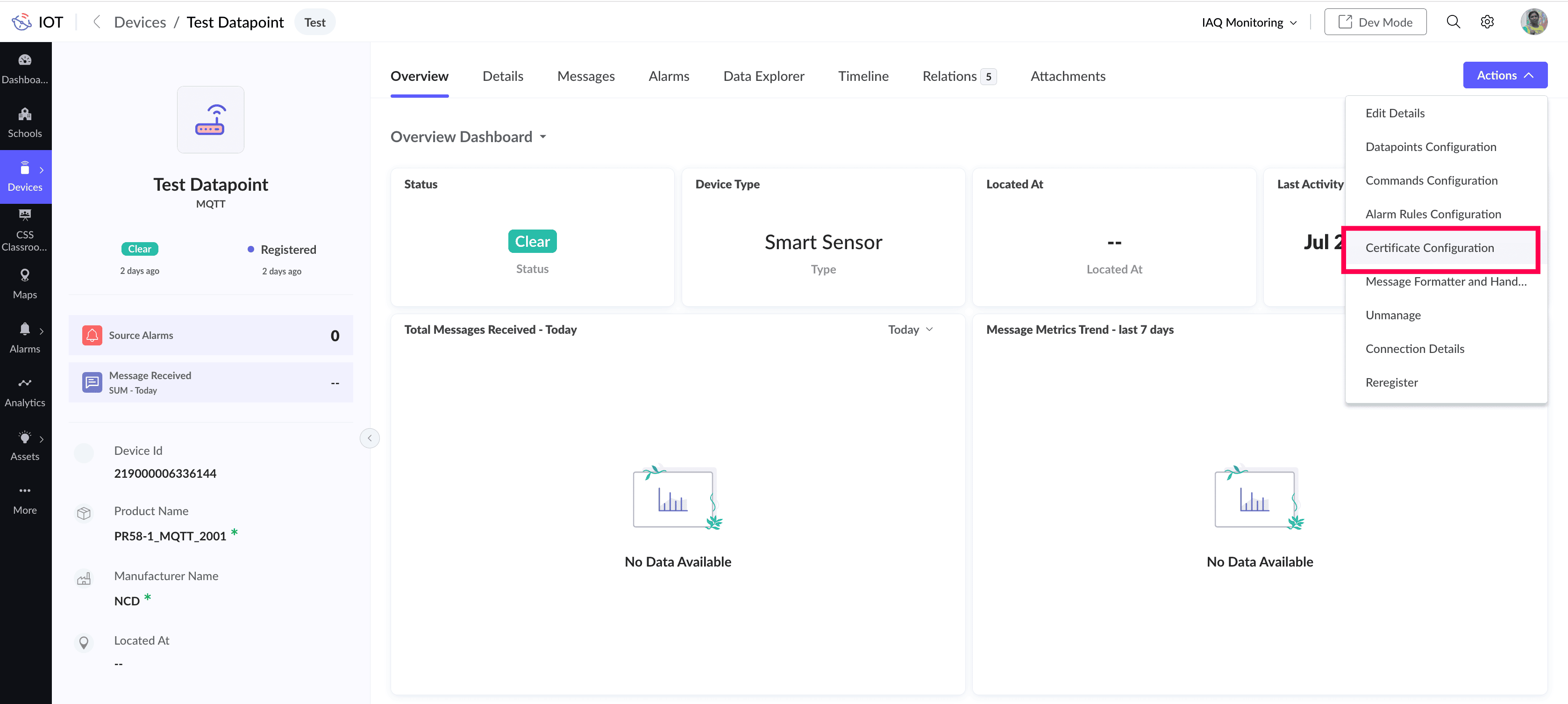
Task: Open the settings gear icon
Action: tap(1487, 22)
